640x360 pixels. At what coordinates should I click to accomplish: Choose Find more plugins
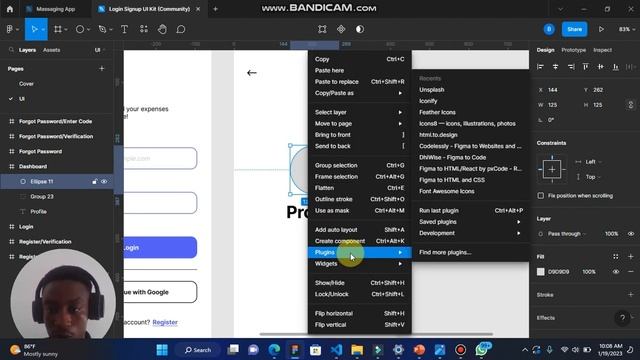pos(470,252)
